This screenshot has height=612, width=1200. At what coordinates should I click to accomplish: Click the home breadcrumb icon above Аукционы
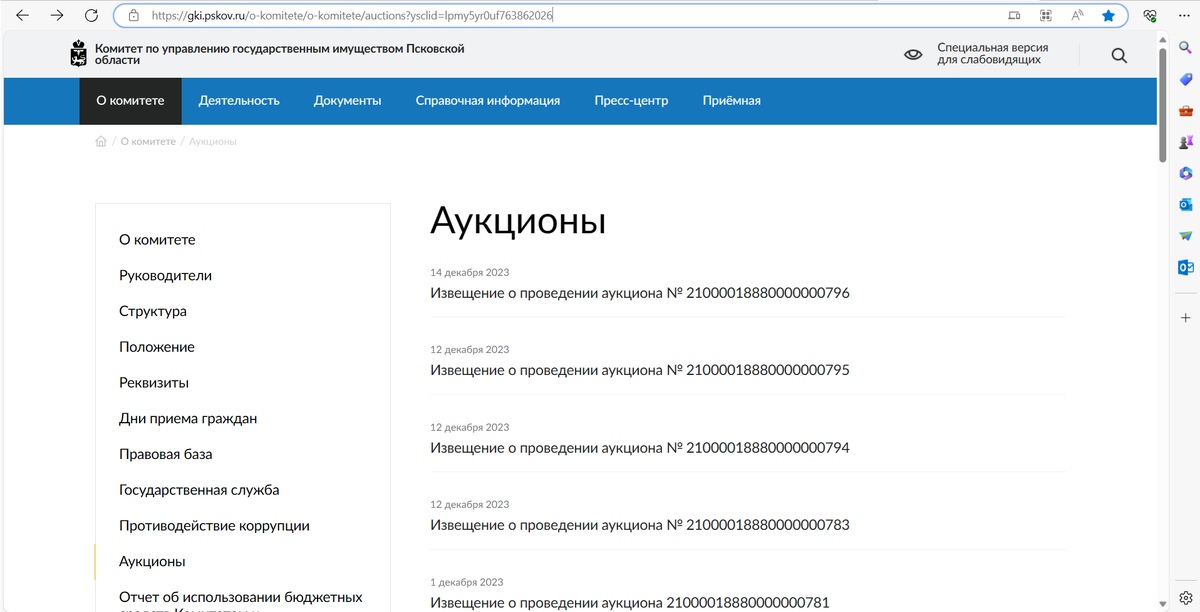point(101,141)
